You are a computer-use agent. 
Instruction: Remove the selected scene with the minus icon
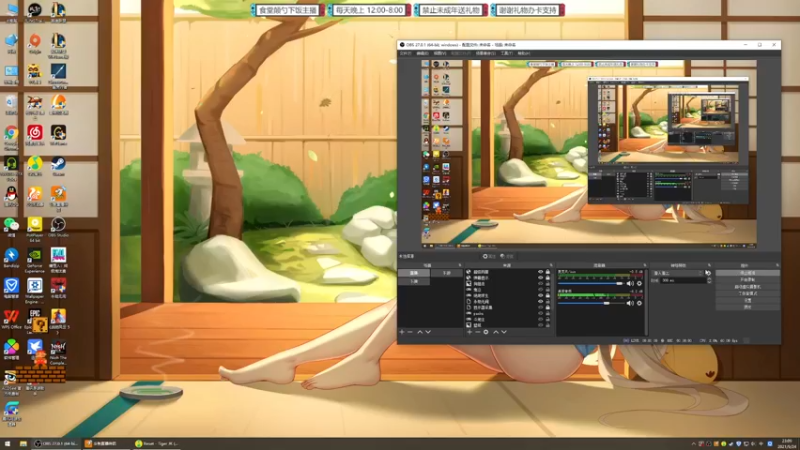click(410, 332)
